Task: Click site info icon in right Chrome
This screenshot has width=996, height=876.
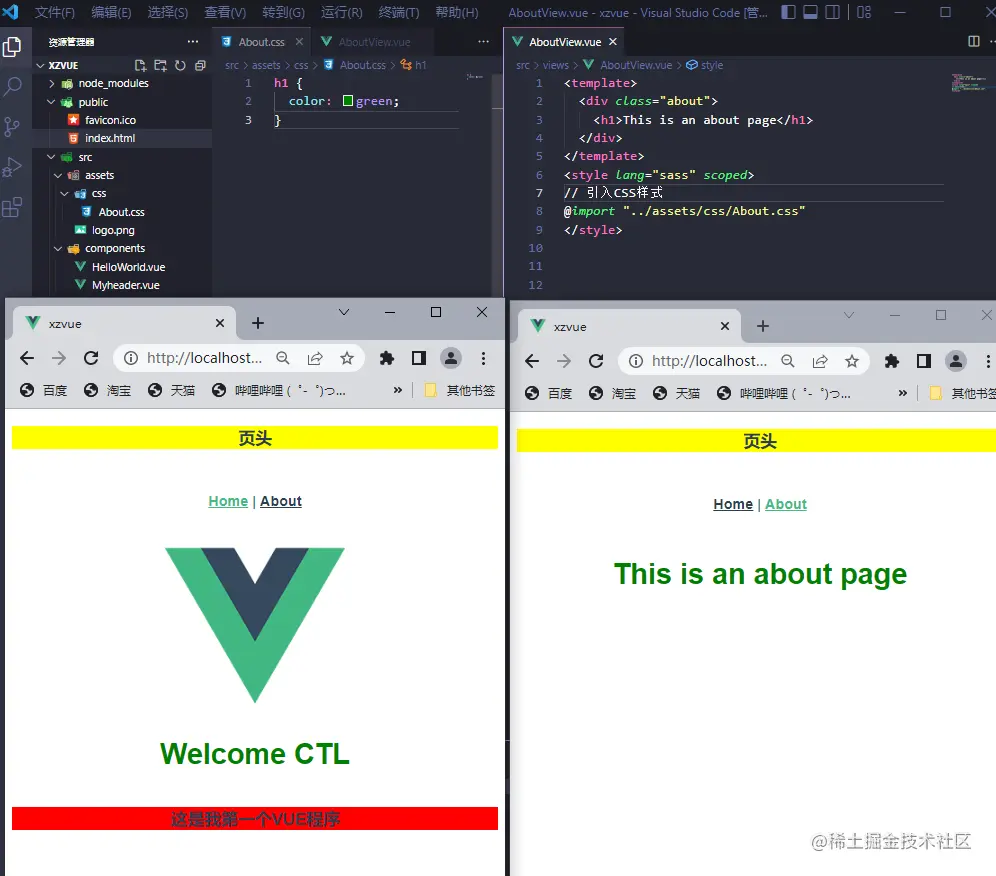Action: [x=636, y=361]
